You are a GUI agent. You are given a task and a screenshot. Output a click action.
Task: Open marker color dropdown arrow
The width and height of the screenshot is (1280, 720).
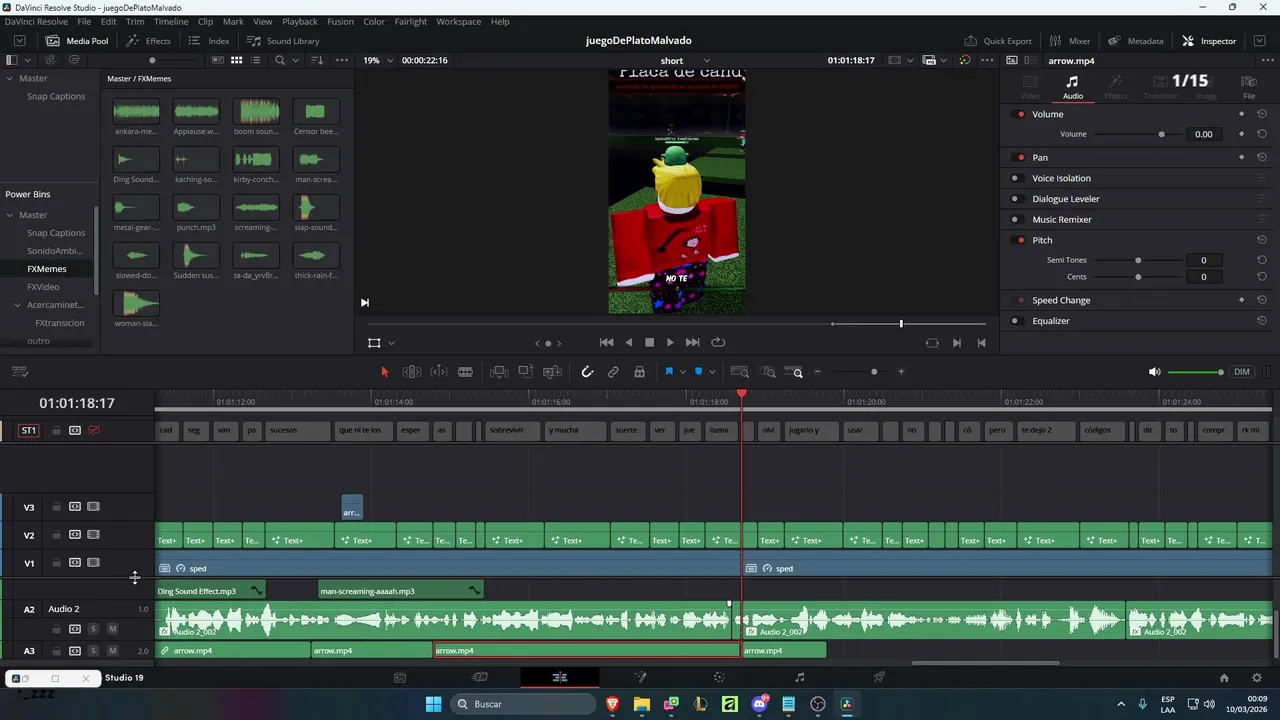(712, 372)
